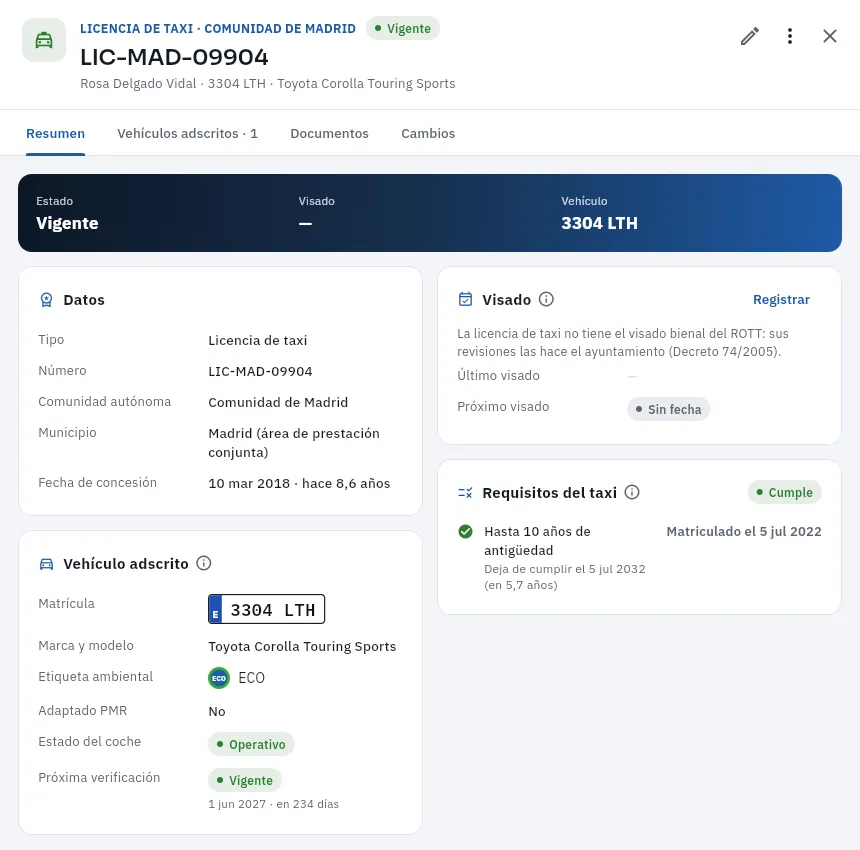The width and height of the screenshot is (860, 850).
Task: Click the Sin fecha pill
Action: click(x=669, y=409)
